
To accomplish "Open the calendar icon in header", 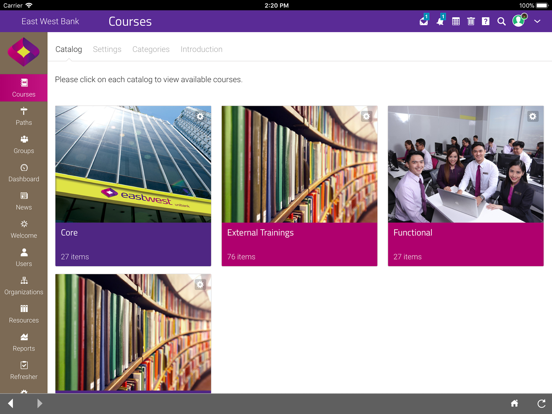I will click(456, 21).
